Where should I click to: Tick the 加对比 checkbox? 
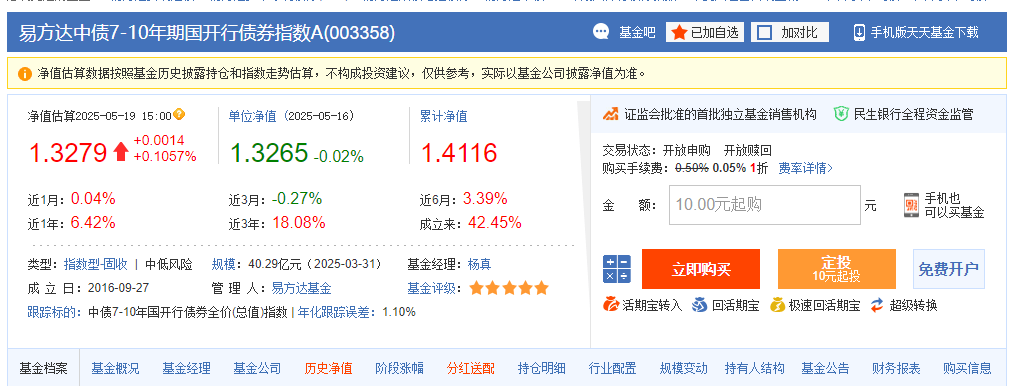tap(764, 33)
